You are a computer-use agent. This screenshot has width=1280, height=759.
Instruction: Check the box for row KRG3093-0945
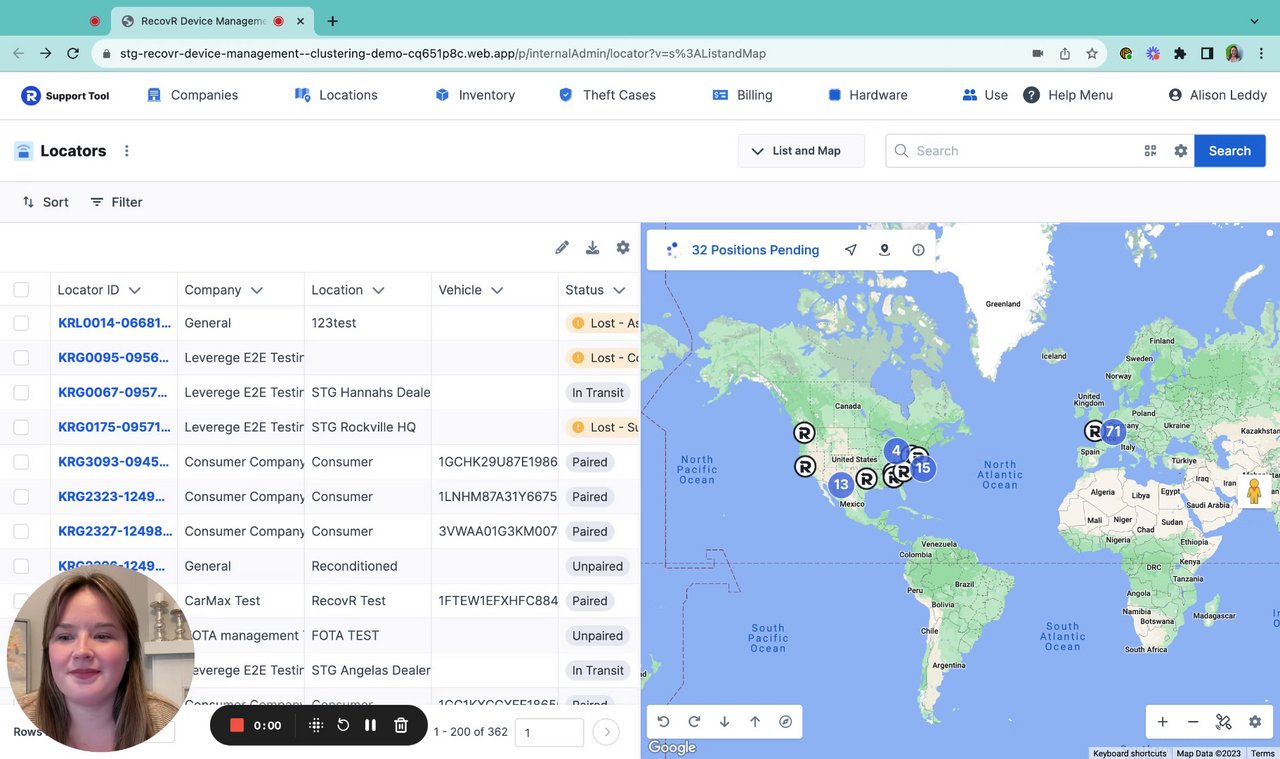coord(21,462)
